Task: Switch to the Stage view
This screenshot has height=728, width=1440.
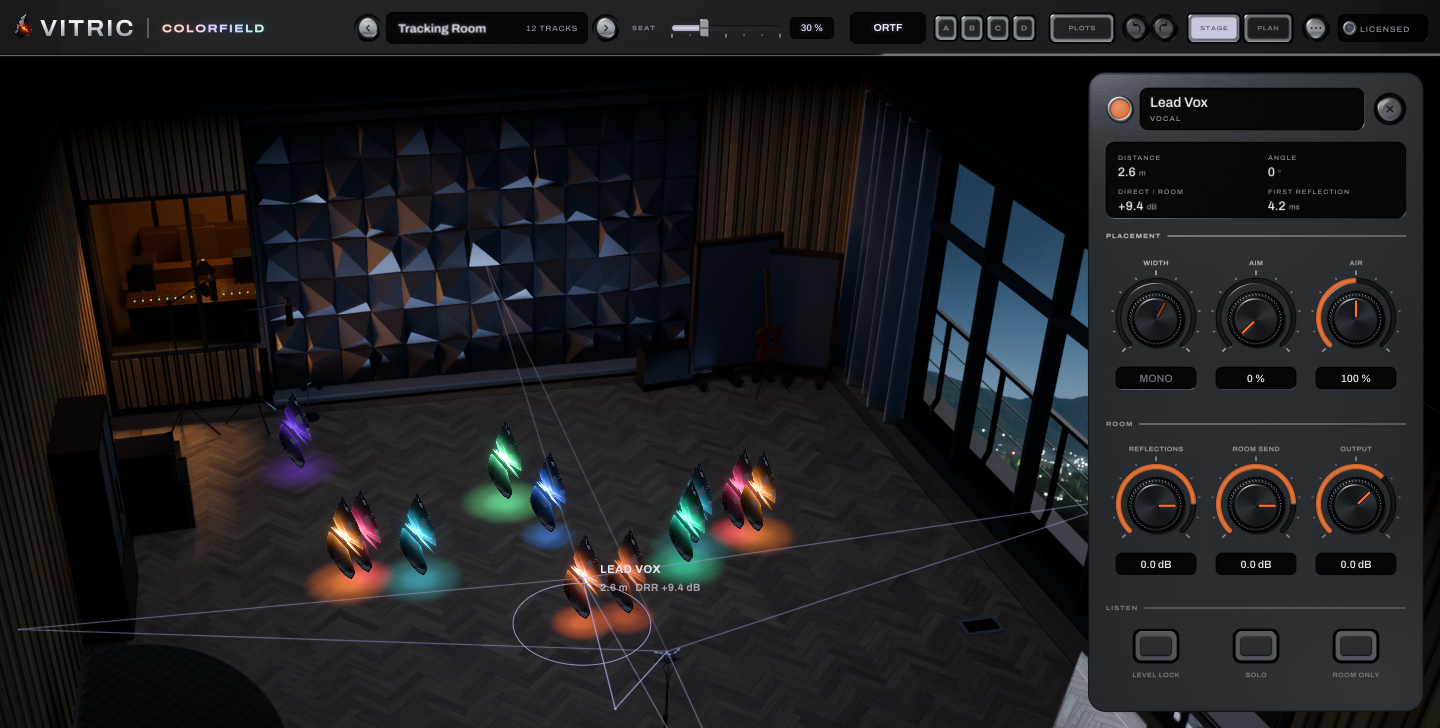Action: [1214, 28]
